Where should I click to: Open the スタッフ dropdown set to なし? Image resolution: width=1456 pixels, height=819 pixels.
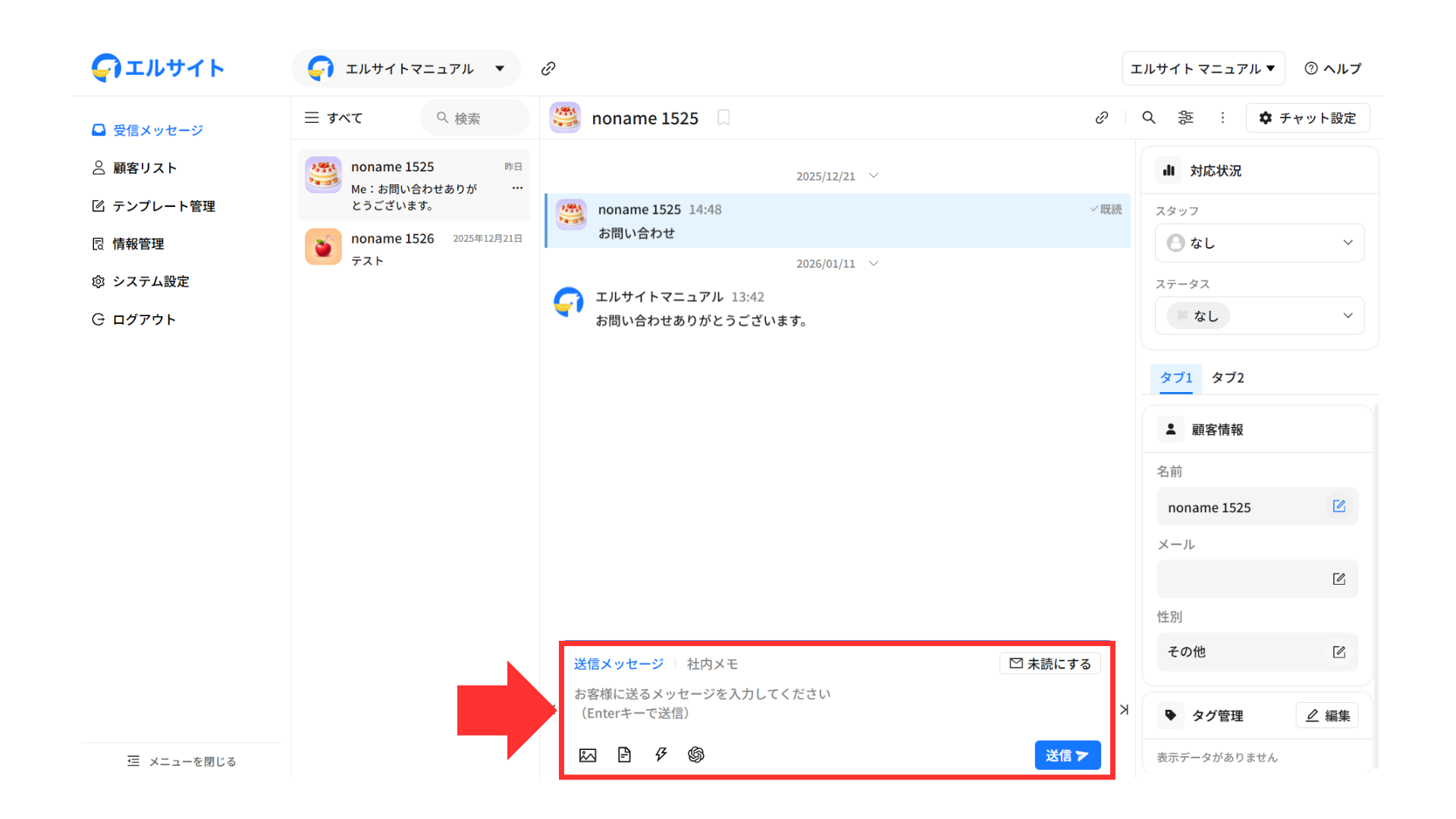(1259, 243)
